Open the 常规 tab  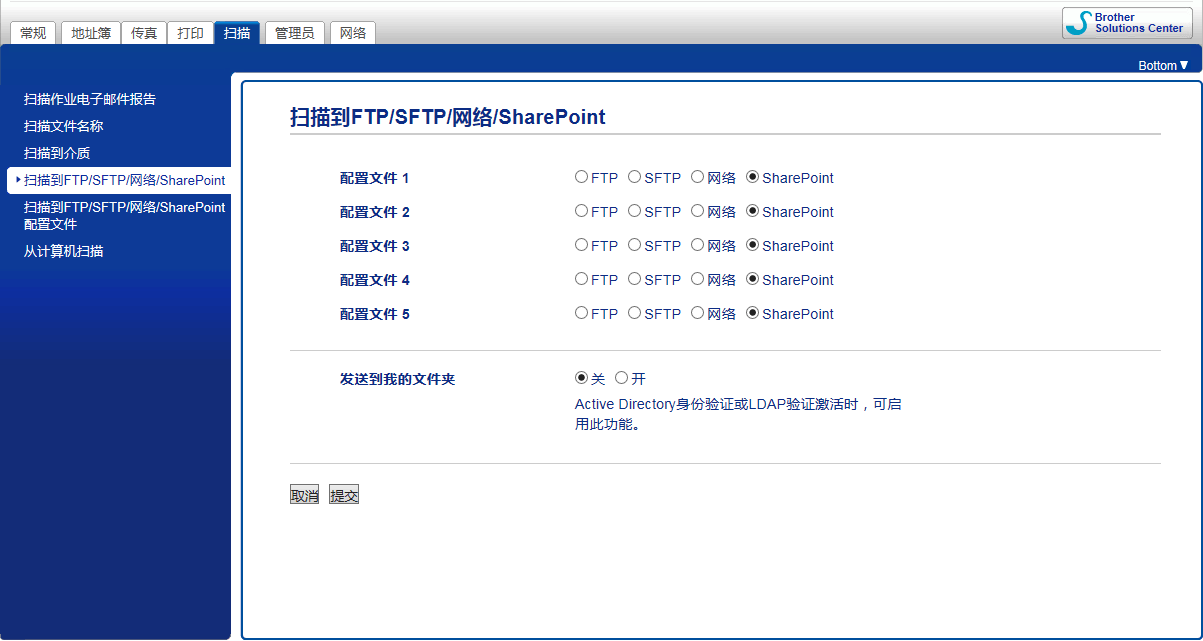coord(33,33)
